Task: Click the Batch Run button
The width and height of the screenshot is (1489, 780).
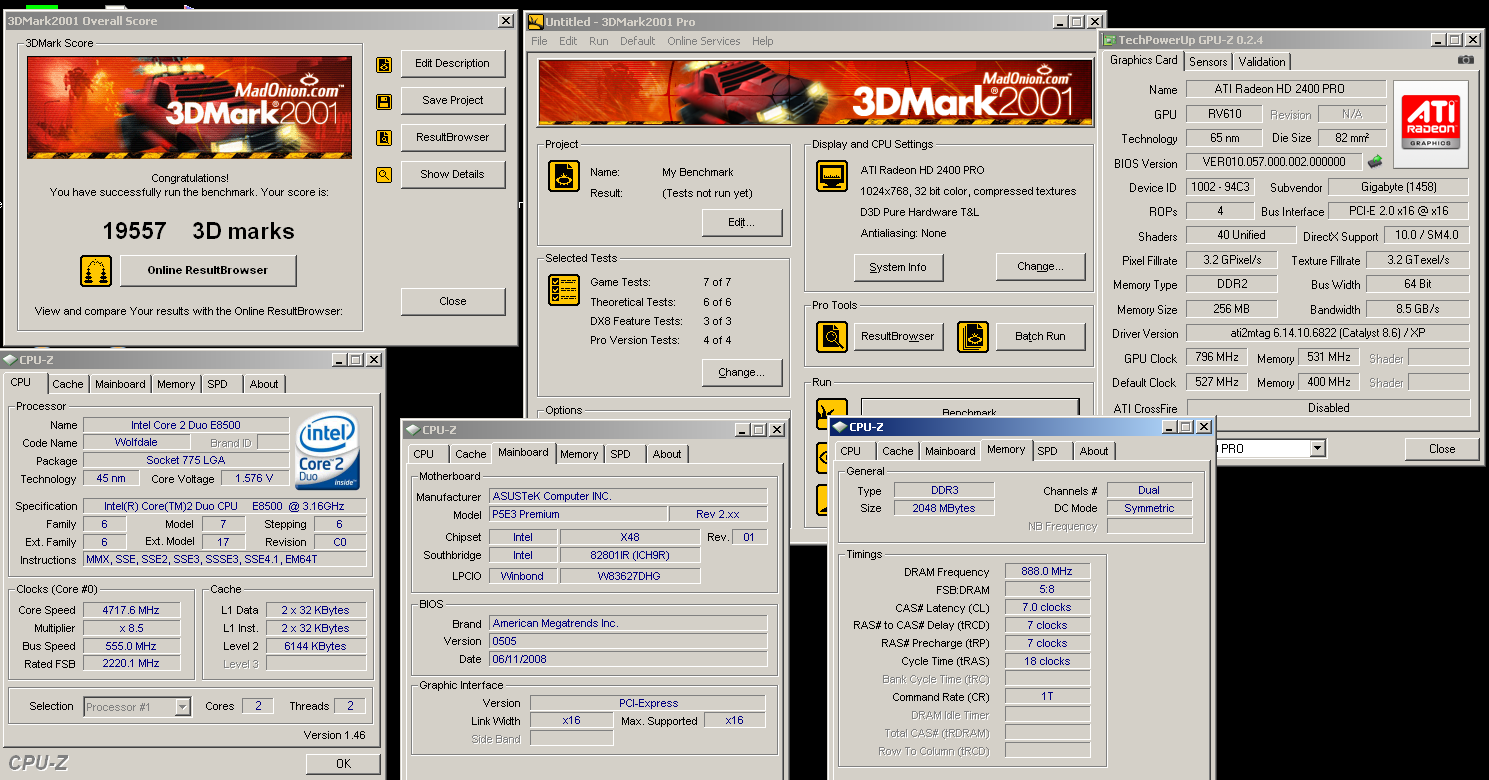Action: tap(1041, 337)
